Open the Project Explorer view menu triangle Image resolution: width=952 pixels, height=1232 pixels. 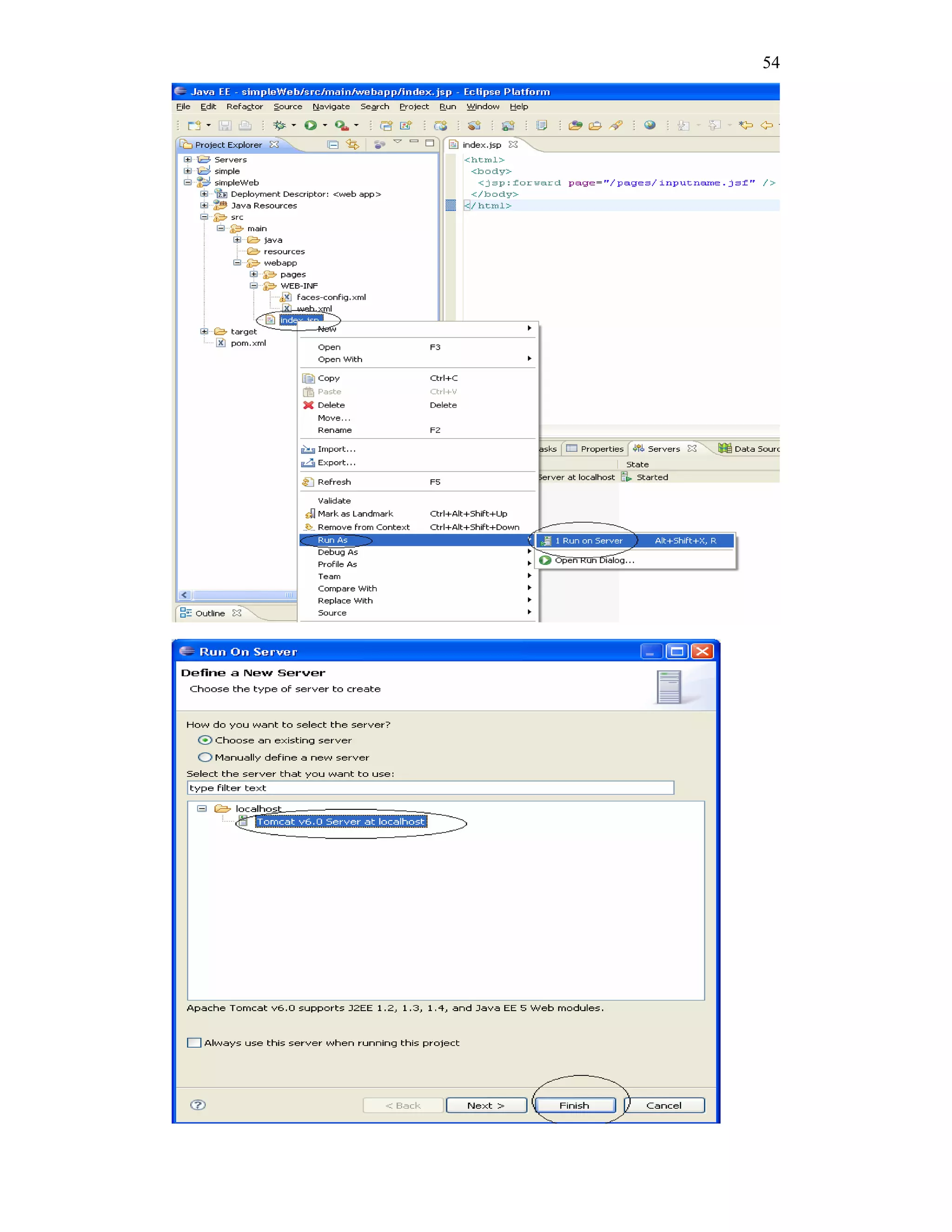397,142
